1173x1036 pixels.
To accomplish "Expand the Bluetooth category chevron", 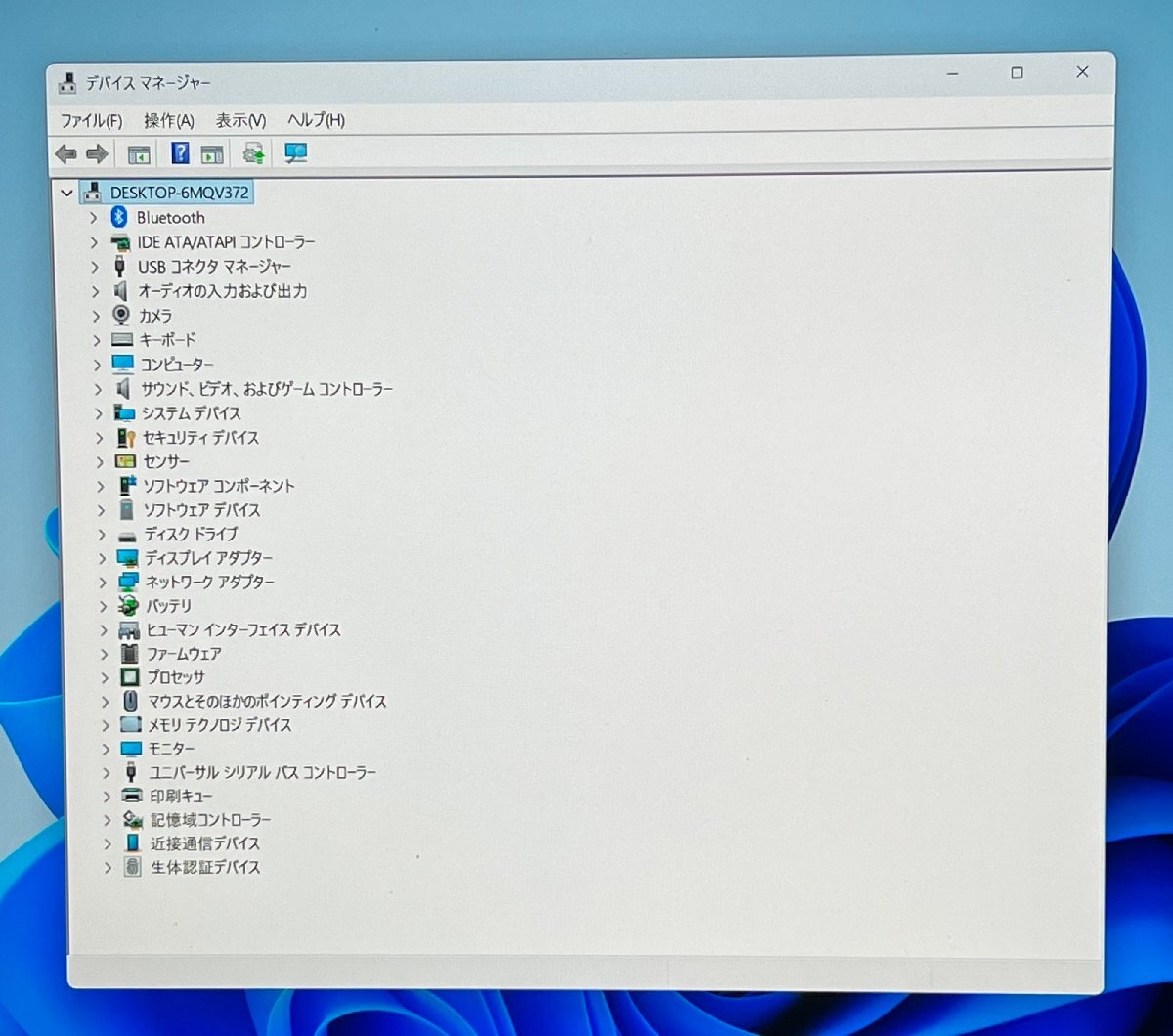I will point(94,217).
